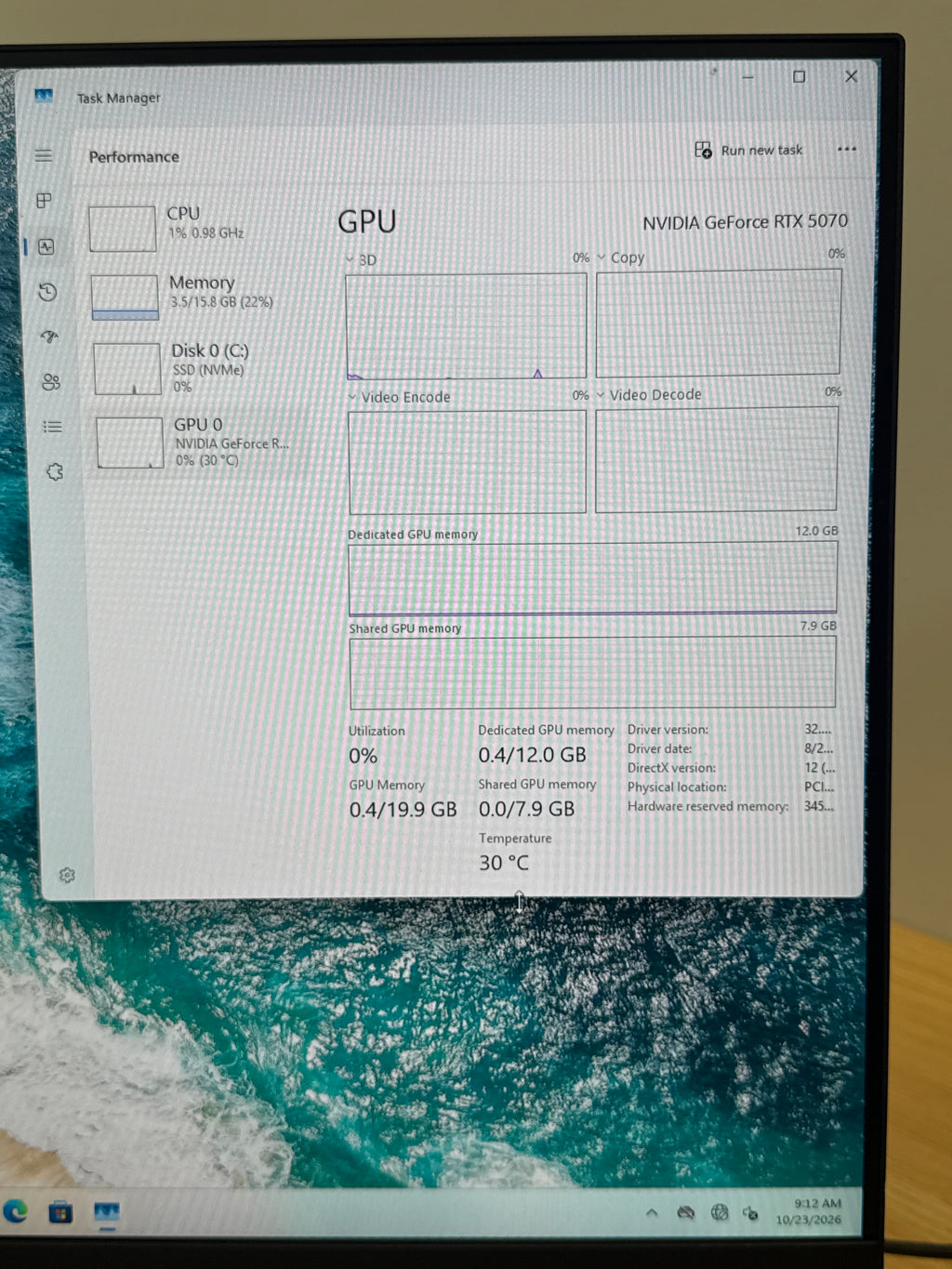Open the Task Manager navigation hamburger menu
This screenshot has width=952, height=1269.
point(44,156)
